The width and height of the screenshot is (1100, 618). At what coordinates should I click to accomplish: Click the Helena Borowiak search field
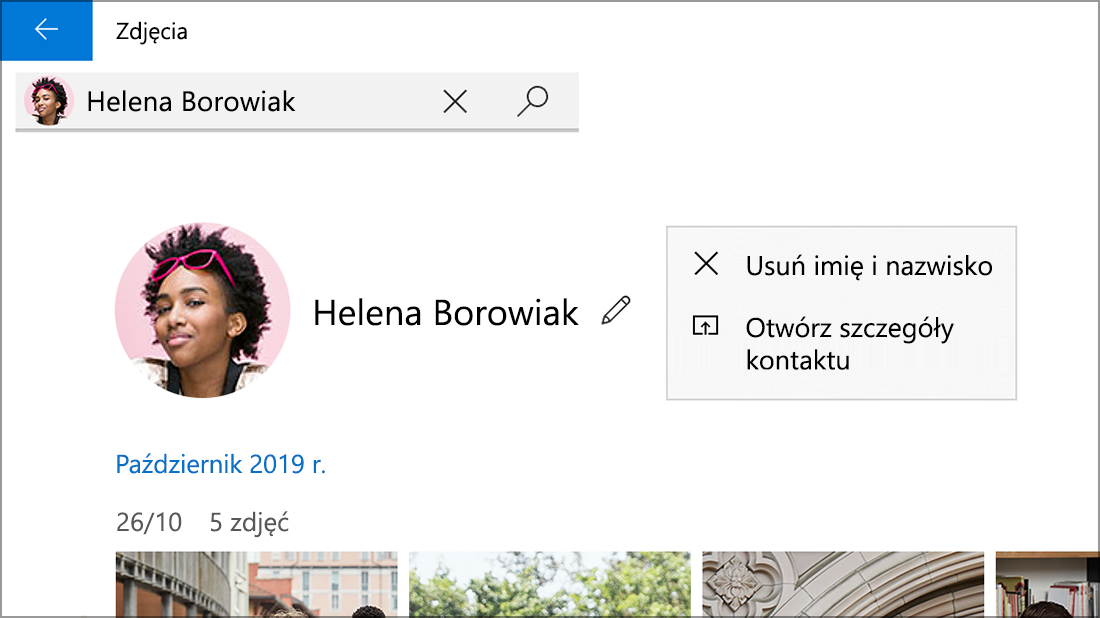[297, 102]
